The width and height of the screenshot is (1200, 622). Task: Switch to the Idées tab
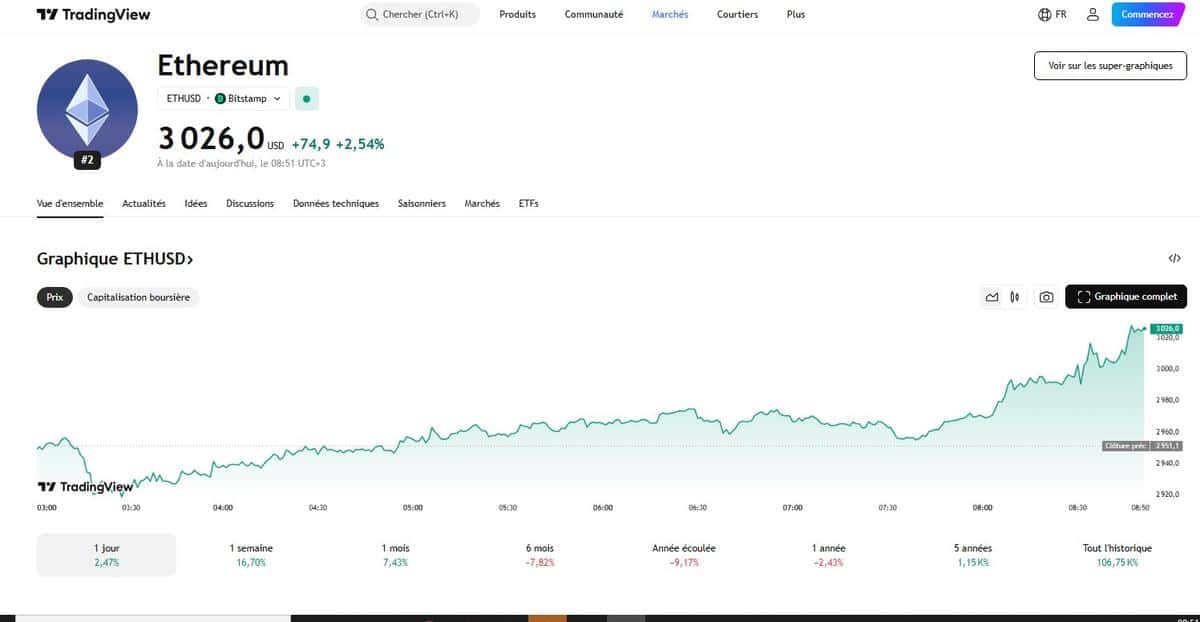[x=196, y=203]
